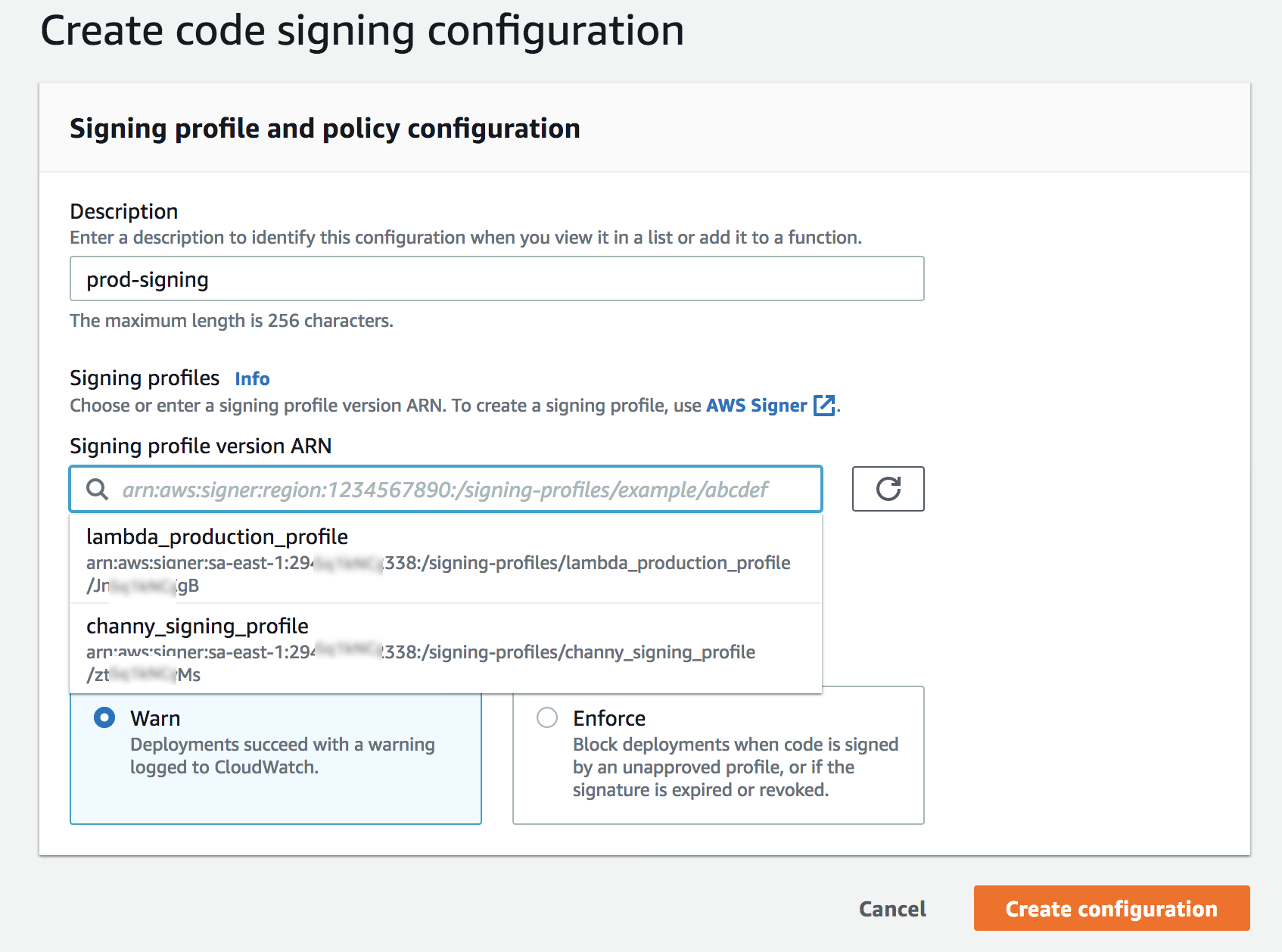Click the Description field containing prod-signing

coord(496,279)
